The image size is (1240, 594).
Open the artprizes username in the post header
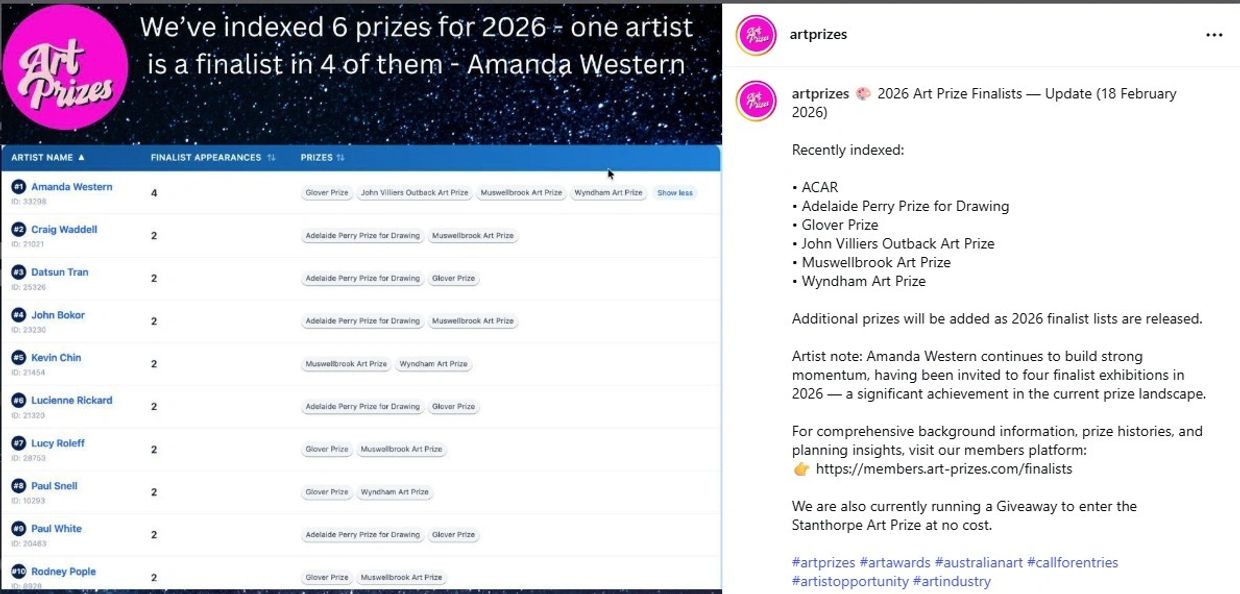(x=819, y=35)
